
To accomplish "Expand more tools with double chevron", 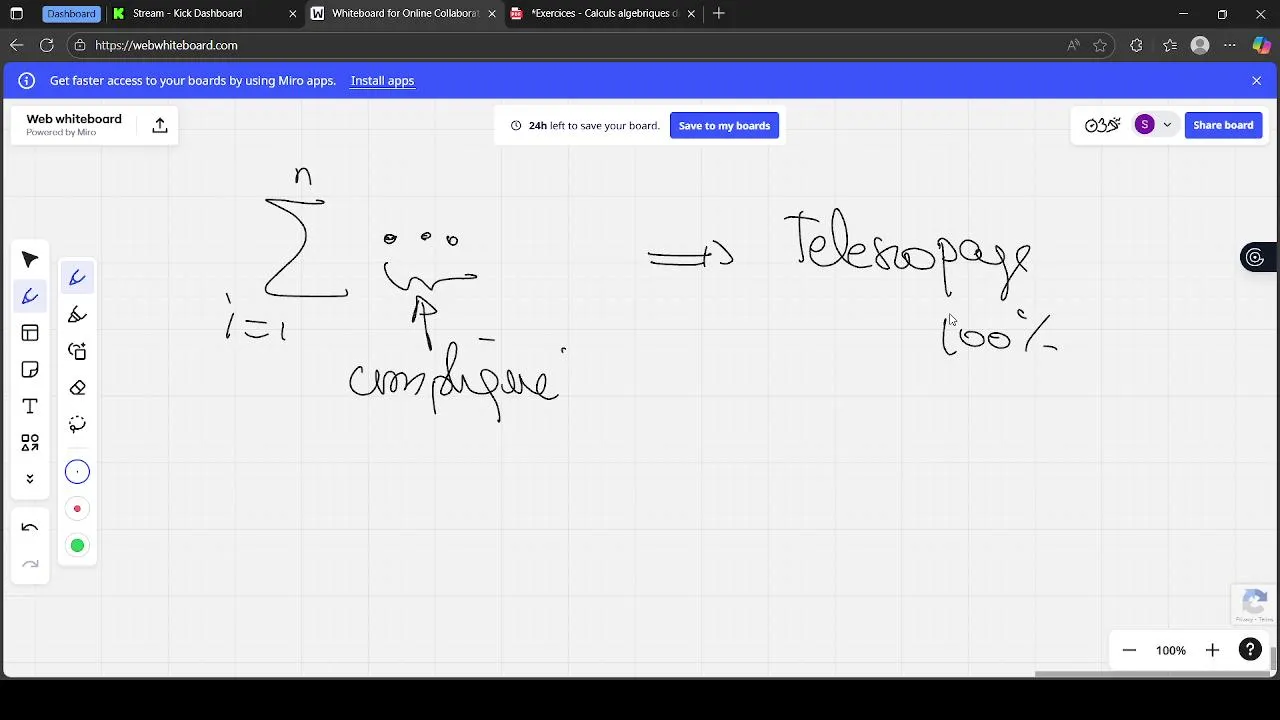I will [x=30, y=479].
